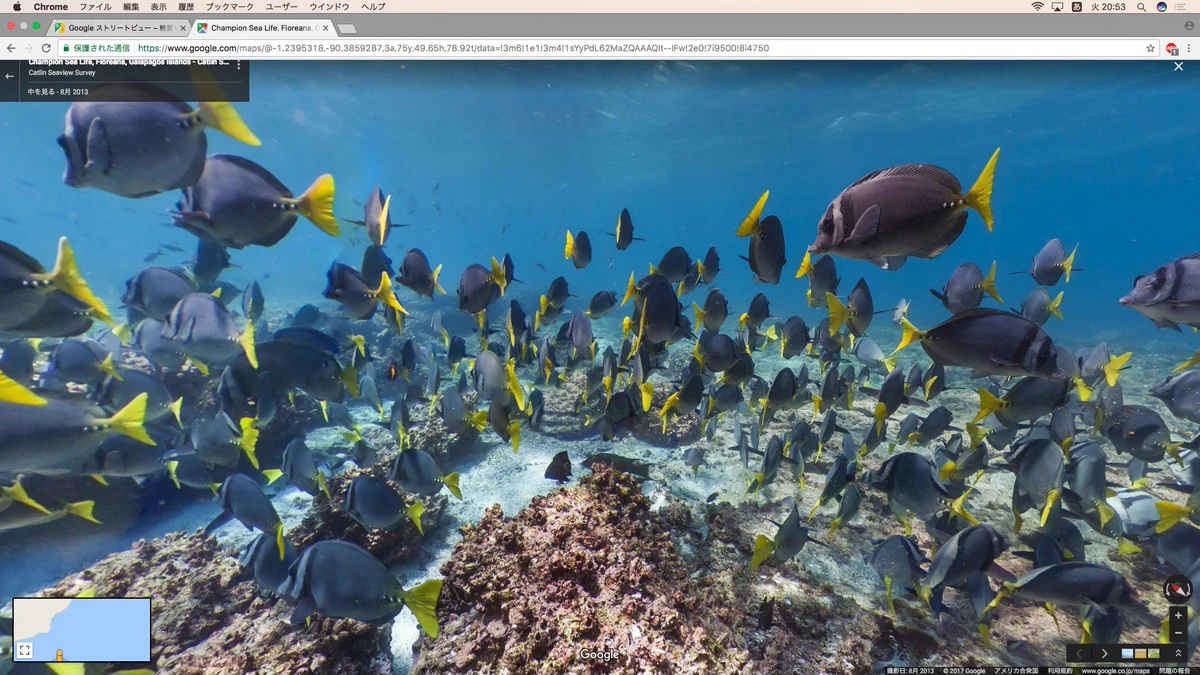The height and width of the screenshot is (675, 1200).
Task: Open the three-dot menu in Street View info card
Action: [x=238, y=66]
